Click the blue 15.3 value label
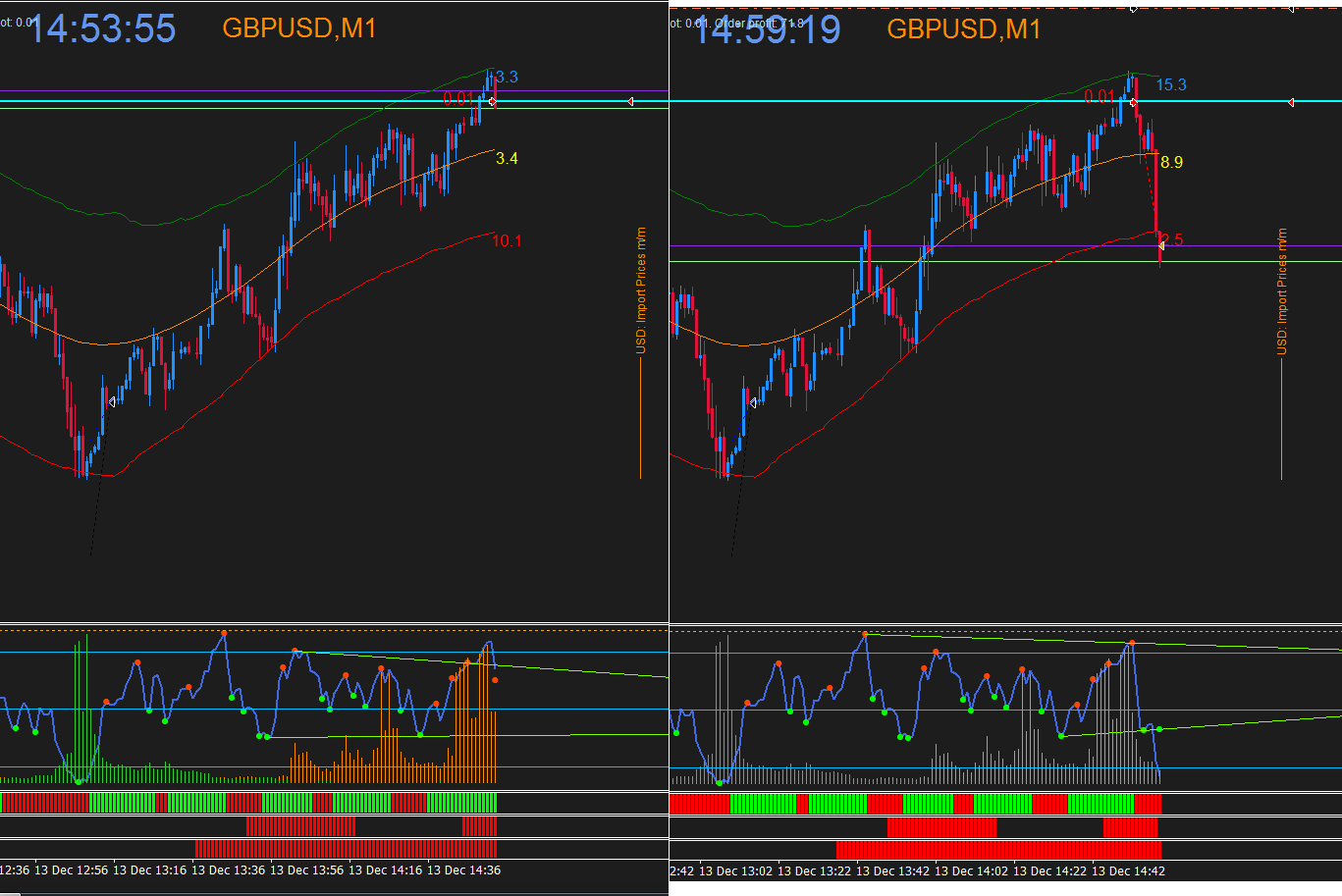Image resolution: width=1342 pixels, height=896 pixels. [1171, 84]
